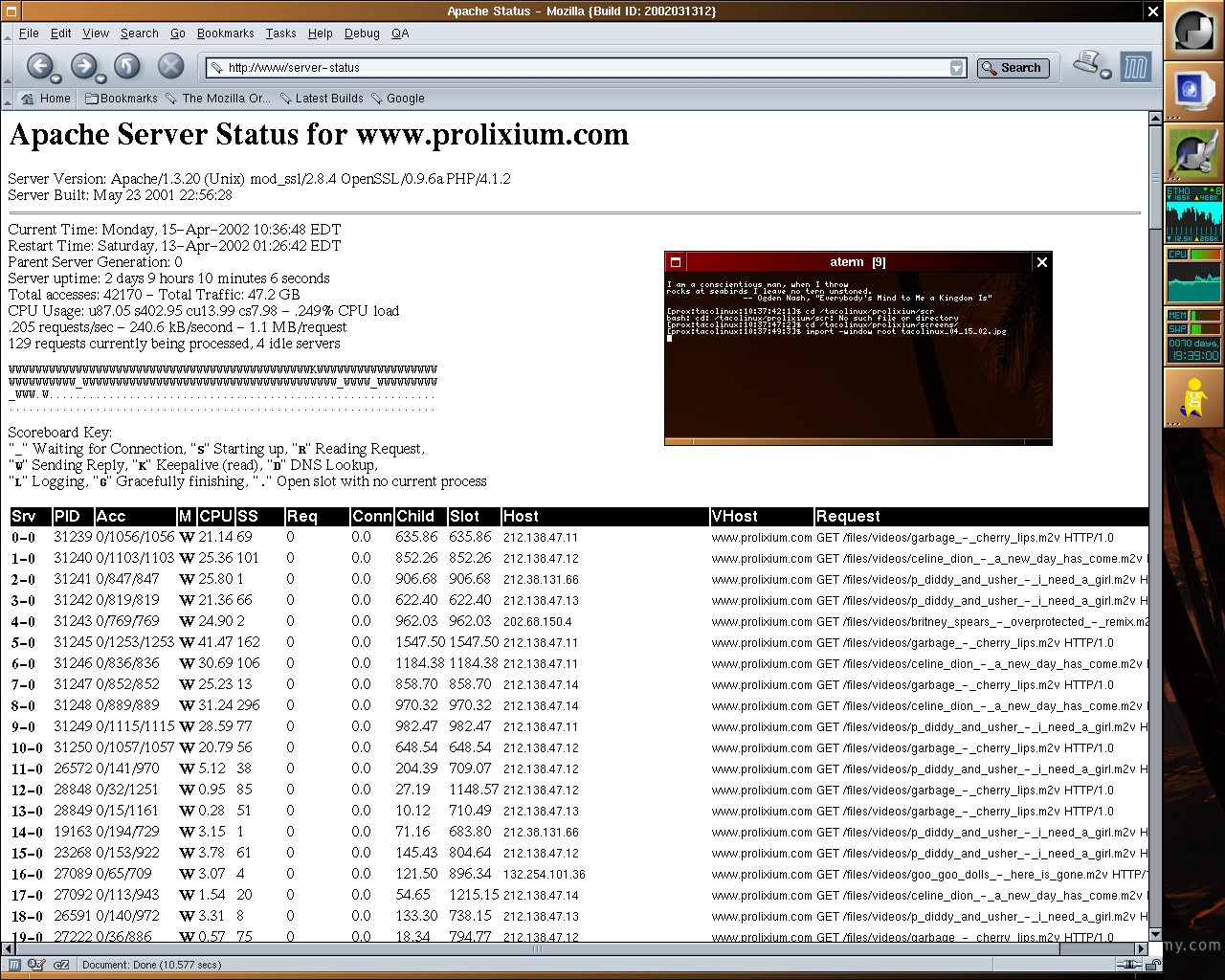
Task: Click the Stop loading button
Action: [170, 65]
